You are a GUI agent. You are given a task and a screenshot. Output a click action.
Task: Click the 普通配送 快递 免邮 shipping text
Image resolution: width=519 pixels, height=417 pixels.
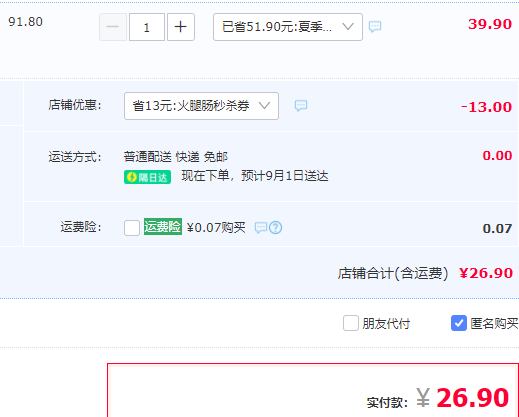click(175, 157)
